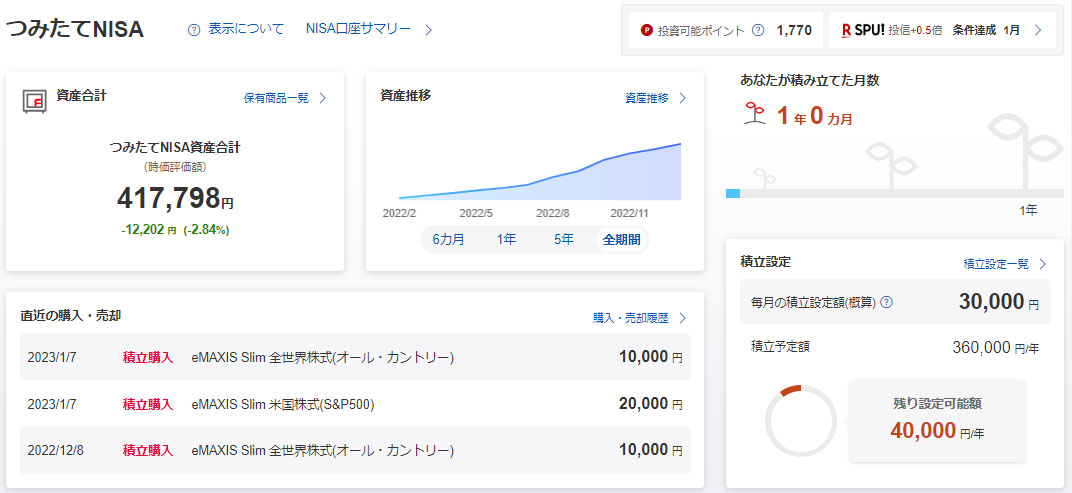This screenshot has height=493, width=1072.
Task: Open NISA口座サマリー link
Action: tap(358, 29)
